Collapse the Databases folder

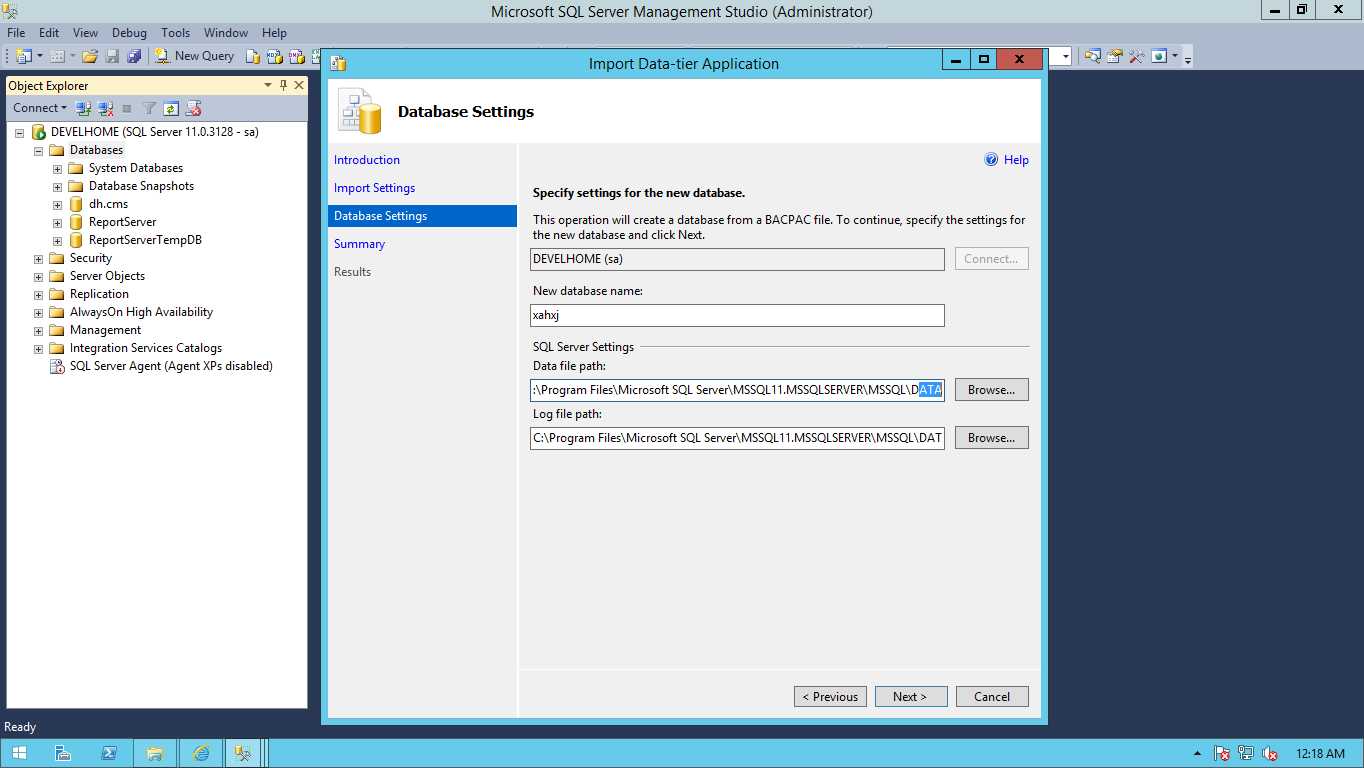tap(38, 150)
